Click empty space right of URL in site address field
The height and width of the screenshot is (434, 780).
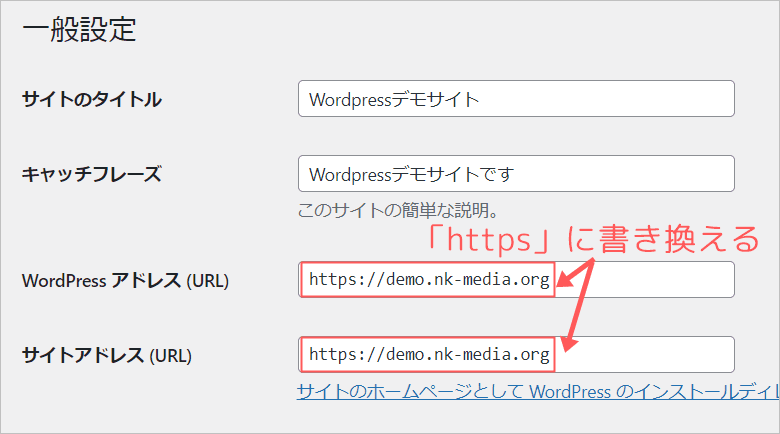tap(660, 355)
